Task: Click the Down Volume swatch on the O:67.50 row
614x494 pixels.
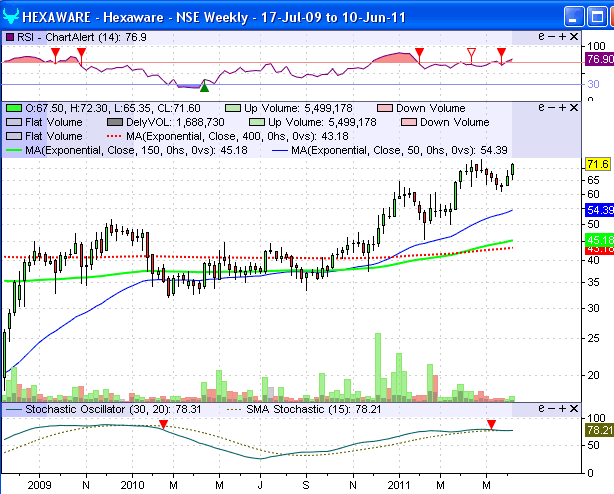Action: click(385, 108)
